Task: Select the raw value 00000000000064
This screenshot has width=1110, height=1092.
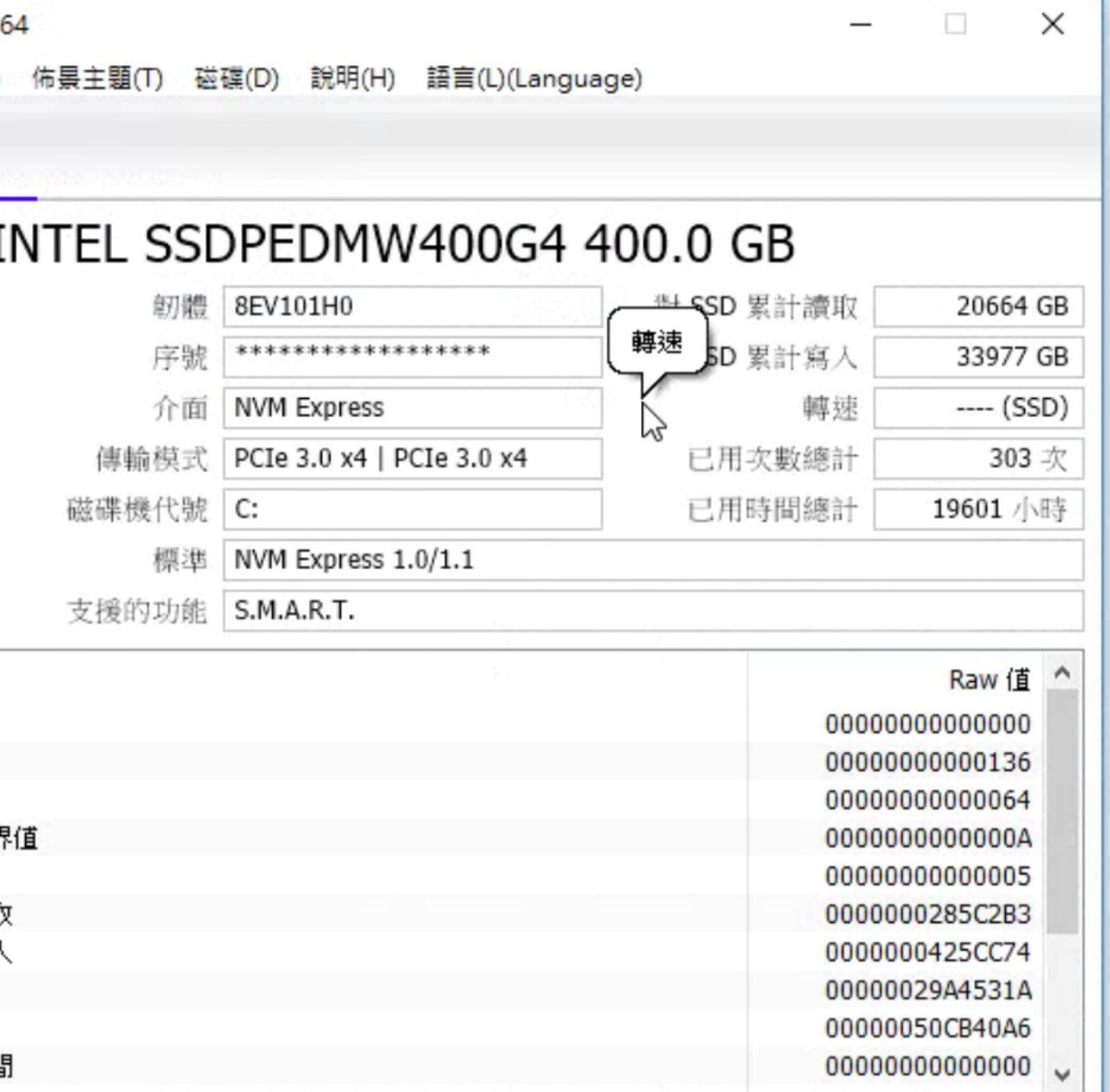Action: coord(928,801)
